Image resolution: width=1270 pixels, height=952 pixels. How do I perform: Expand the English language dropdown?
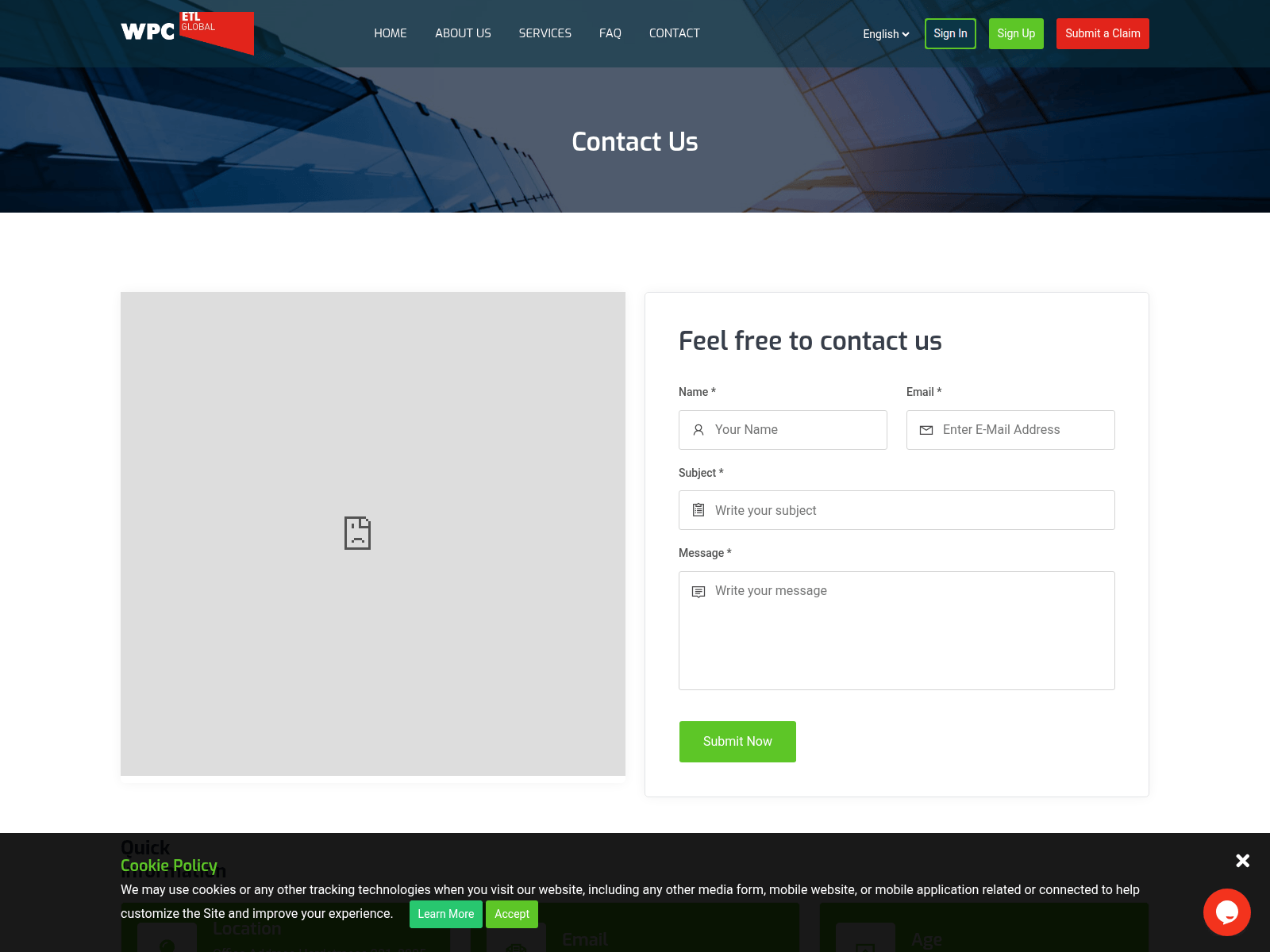(886, 34)
